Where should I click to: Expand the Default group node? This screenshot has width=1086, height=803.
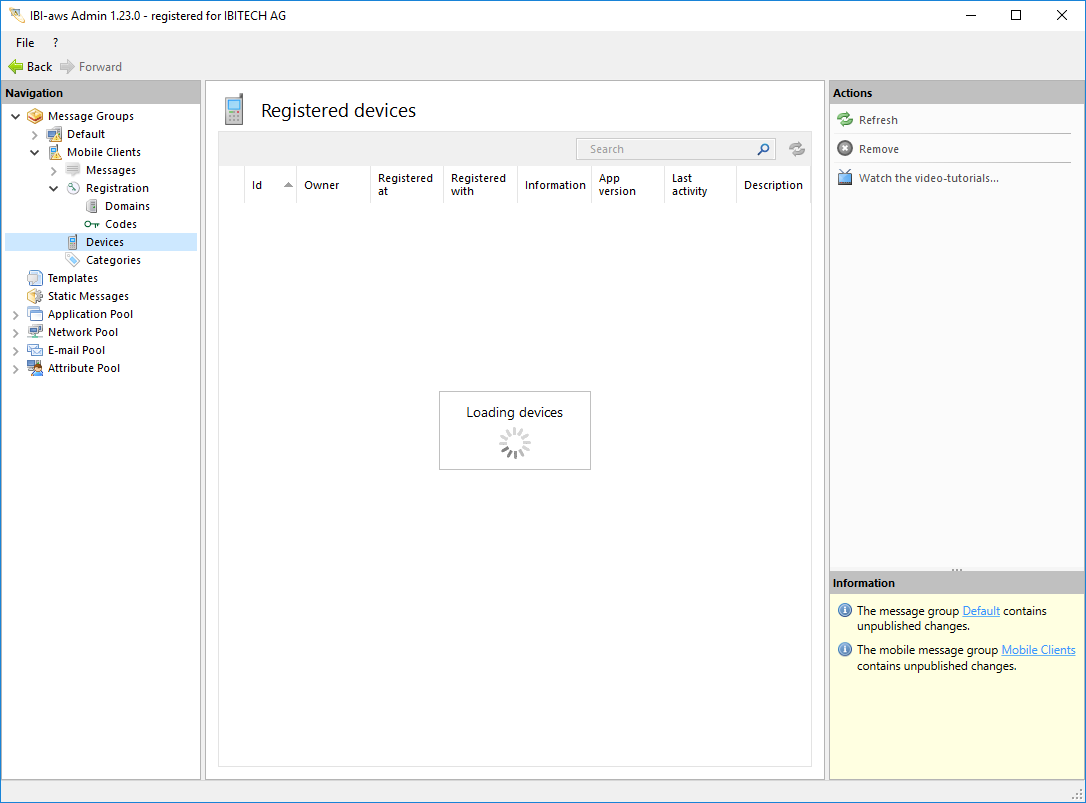[35, 134]
